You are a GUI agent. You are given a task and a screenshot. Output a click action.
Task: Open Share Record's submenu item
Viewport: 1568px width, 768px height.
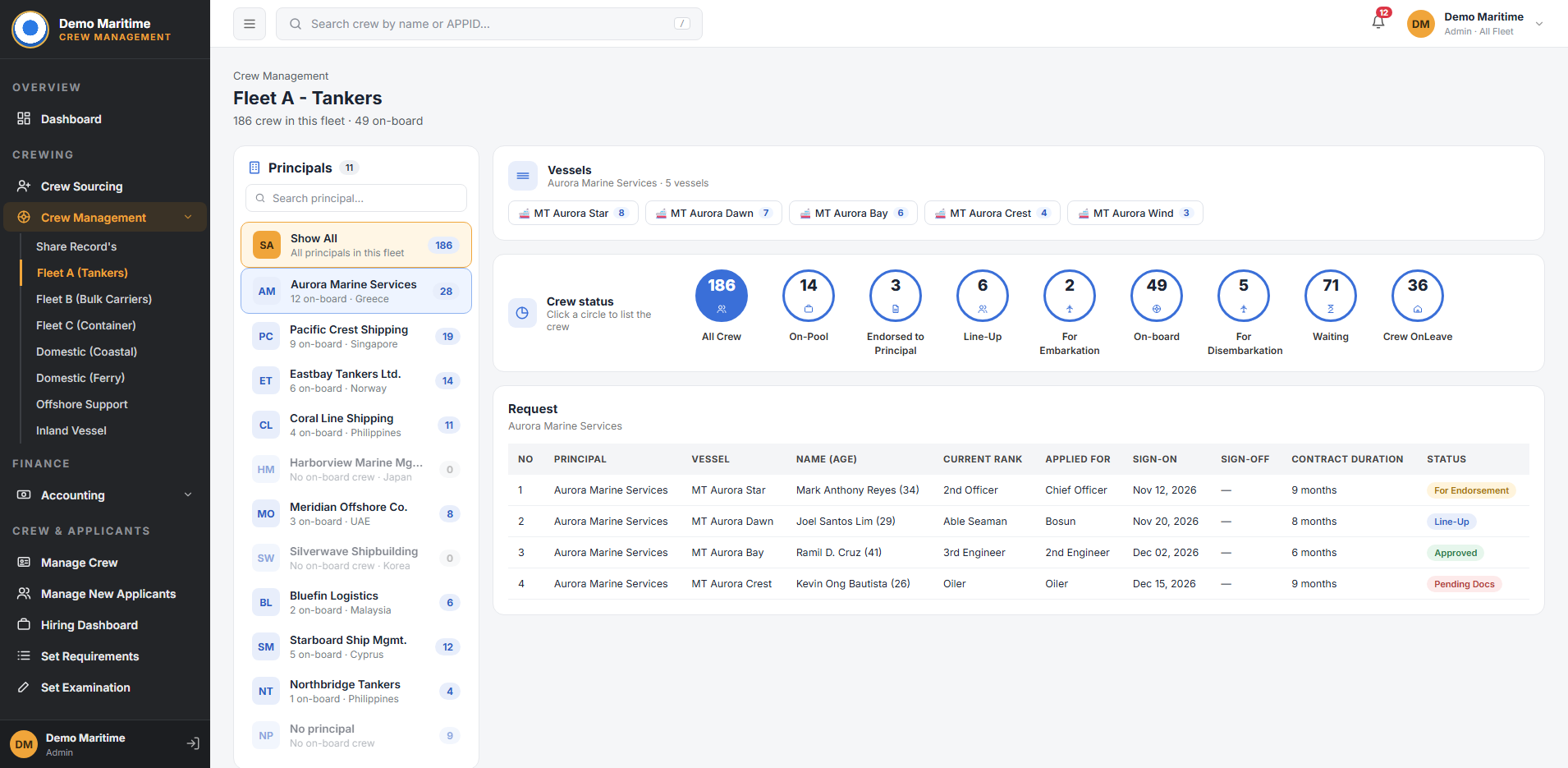pos(76,246)
